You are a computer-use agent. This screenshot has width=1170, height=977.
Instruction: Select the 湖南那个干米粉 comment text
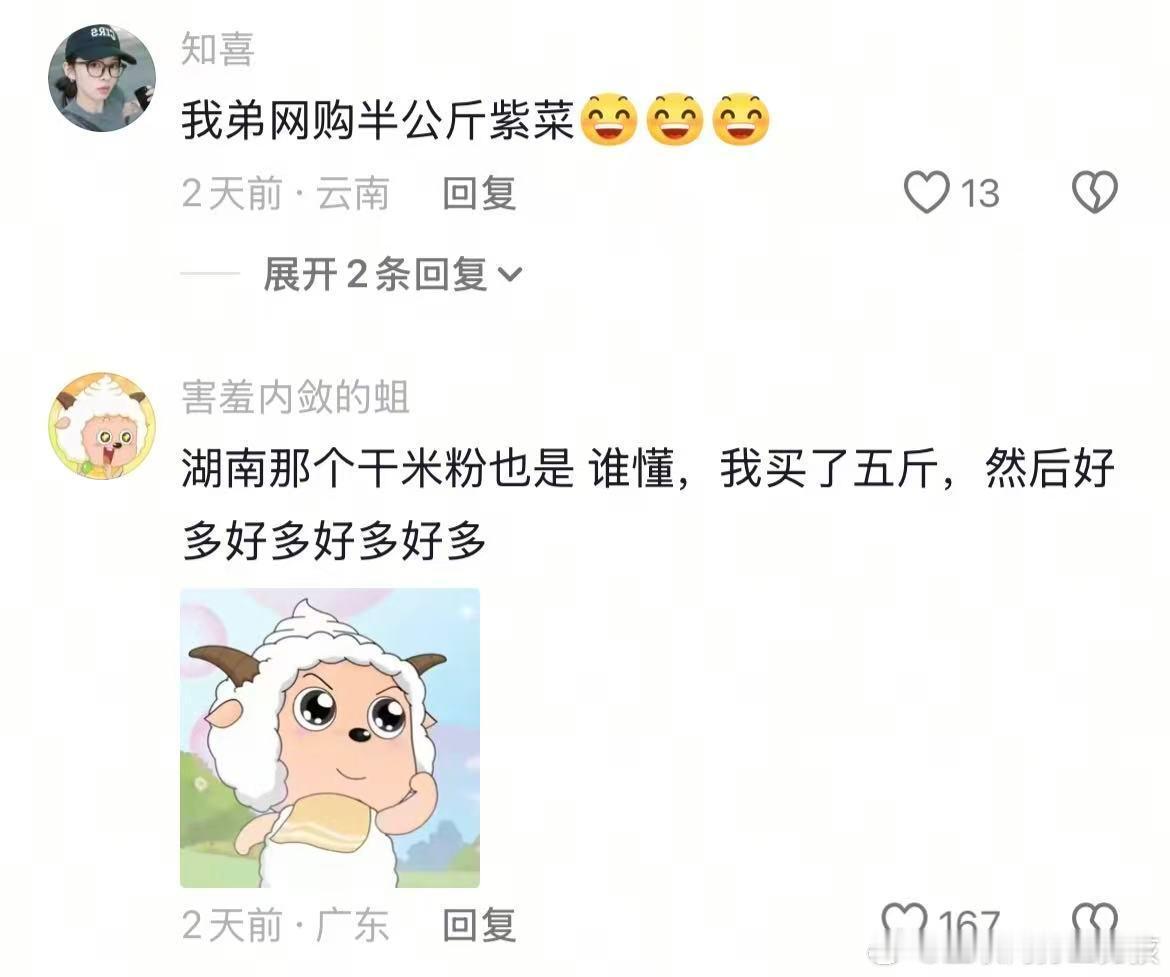(648, 504)
